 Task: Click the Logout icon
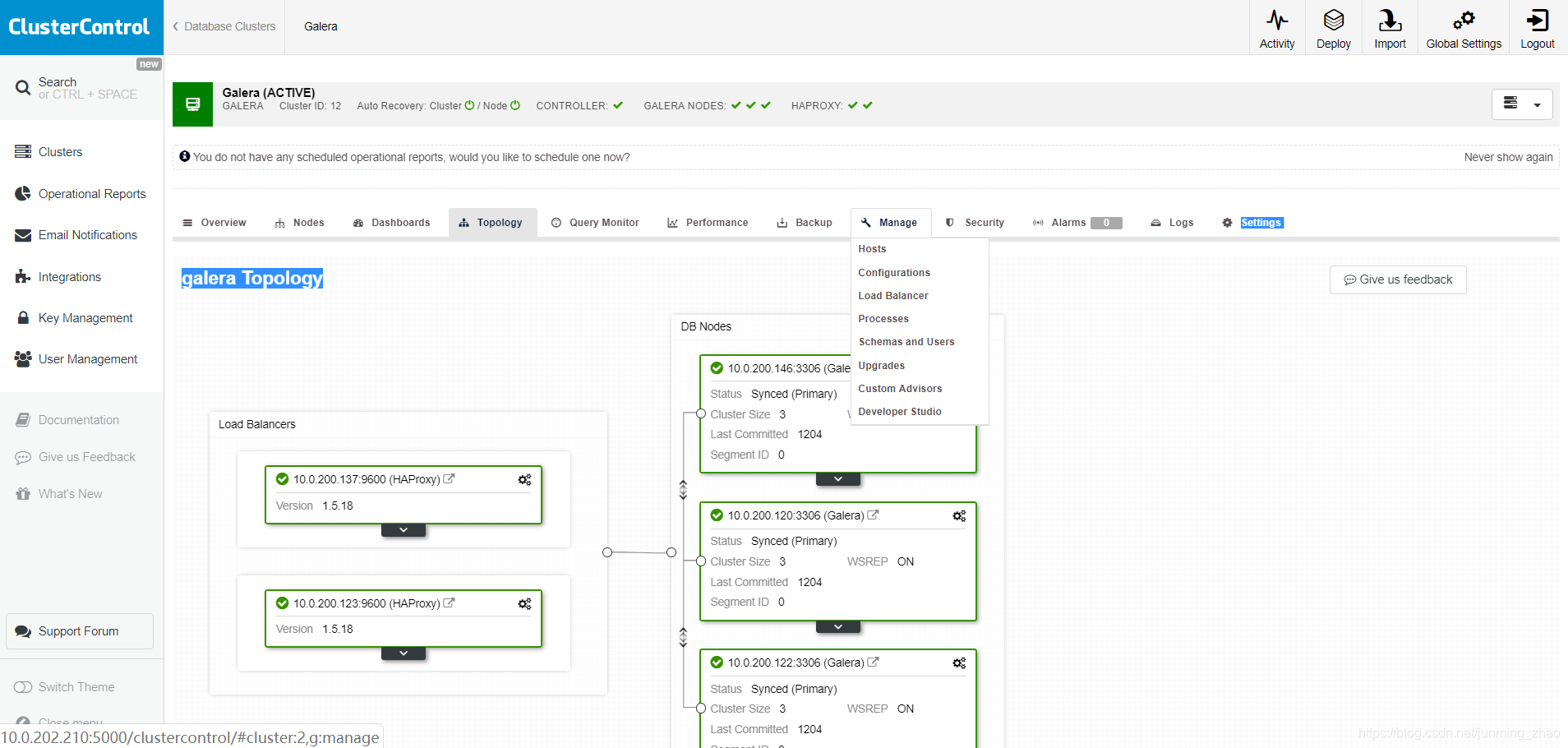(x=1537, y=20)
